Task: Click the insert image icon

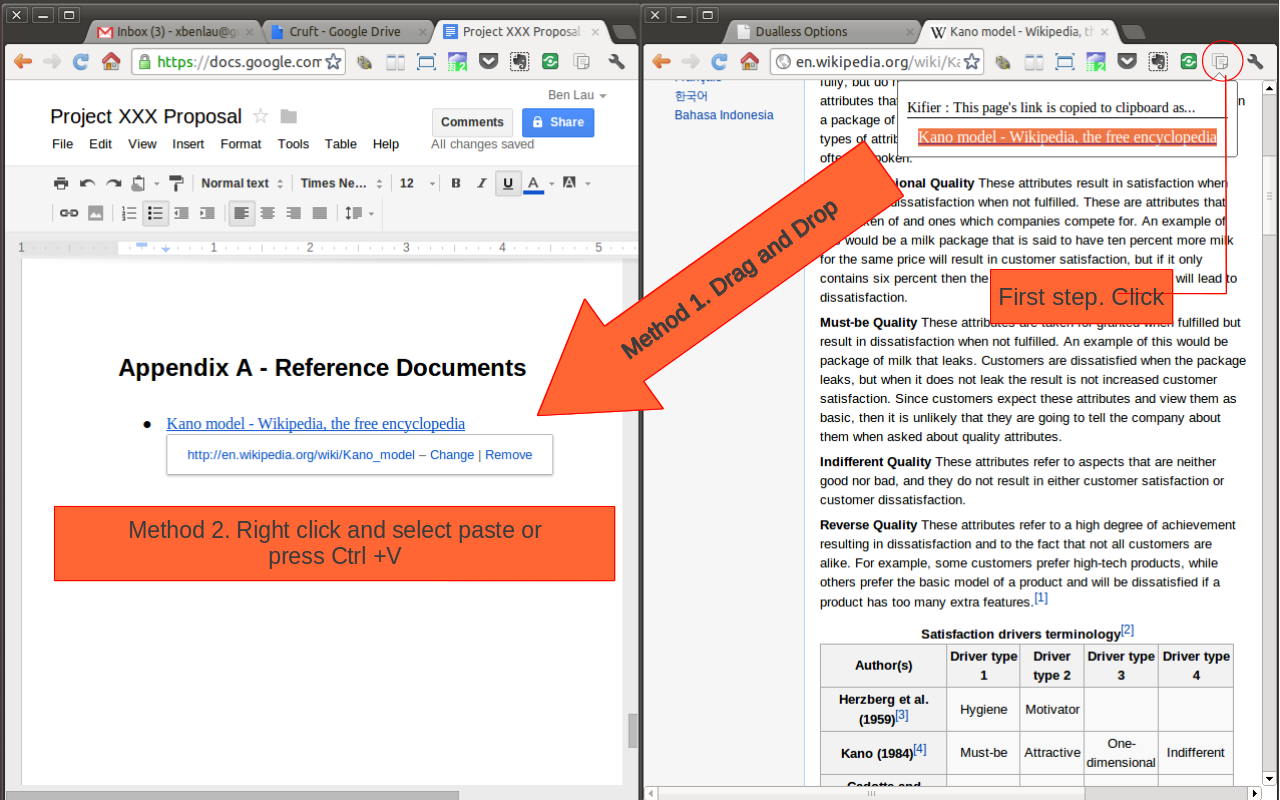Action: (96, 213)
